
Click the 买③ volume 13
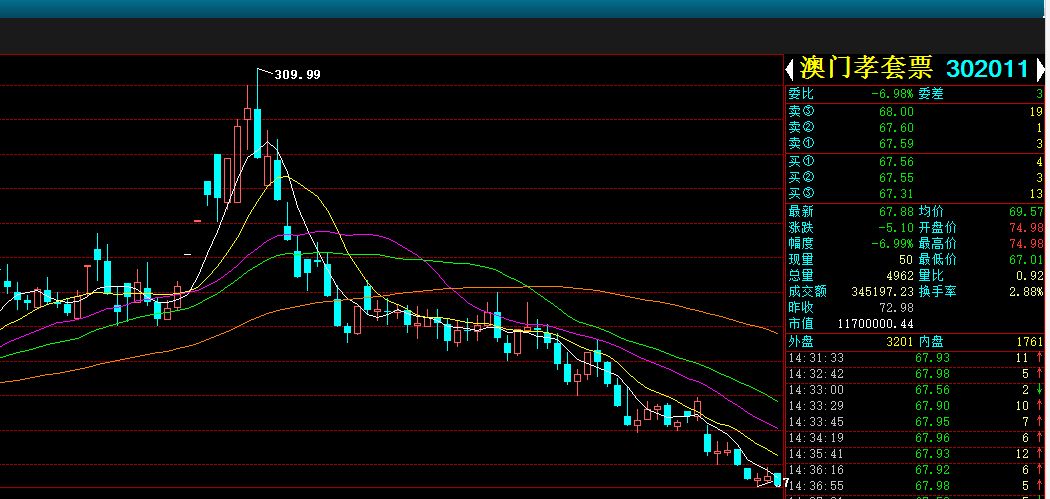[x=1037, y=194]
